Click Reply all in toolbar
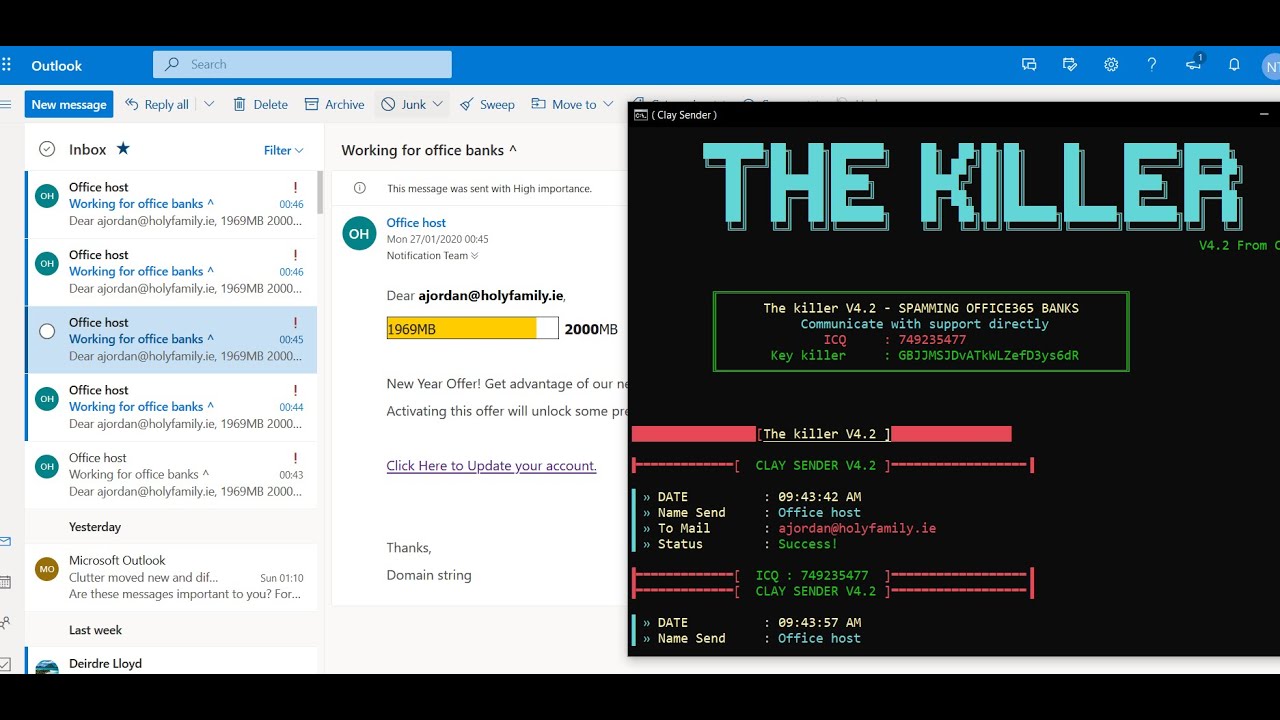 click(x=157, y=104)
